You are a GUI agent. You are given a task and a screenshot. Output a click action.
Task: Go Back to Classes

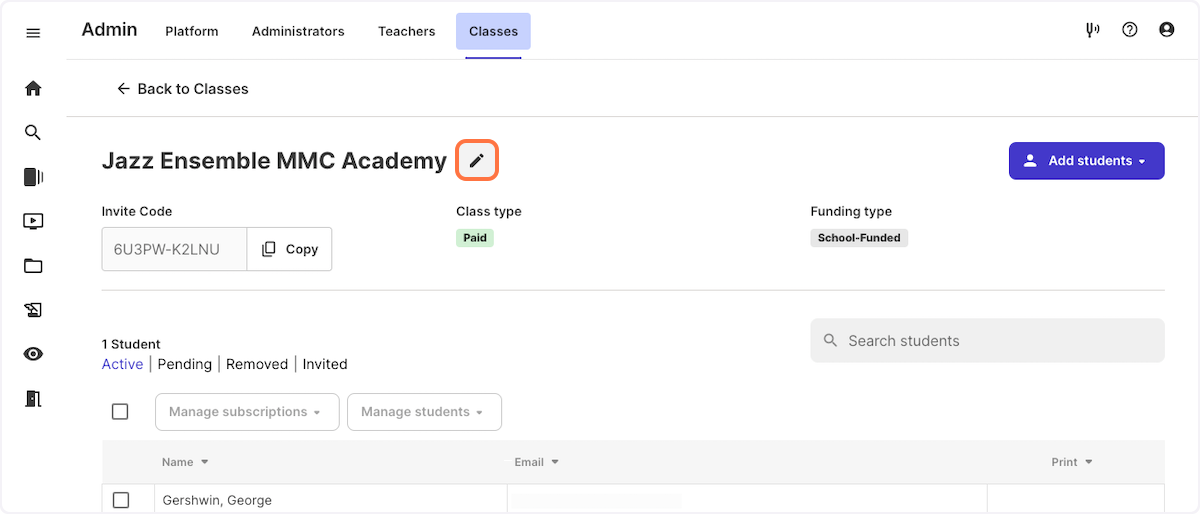pyautogui.click(x=183, y=89)
